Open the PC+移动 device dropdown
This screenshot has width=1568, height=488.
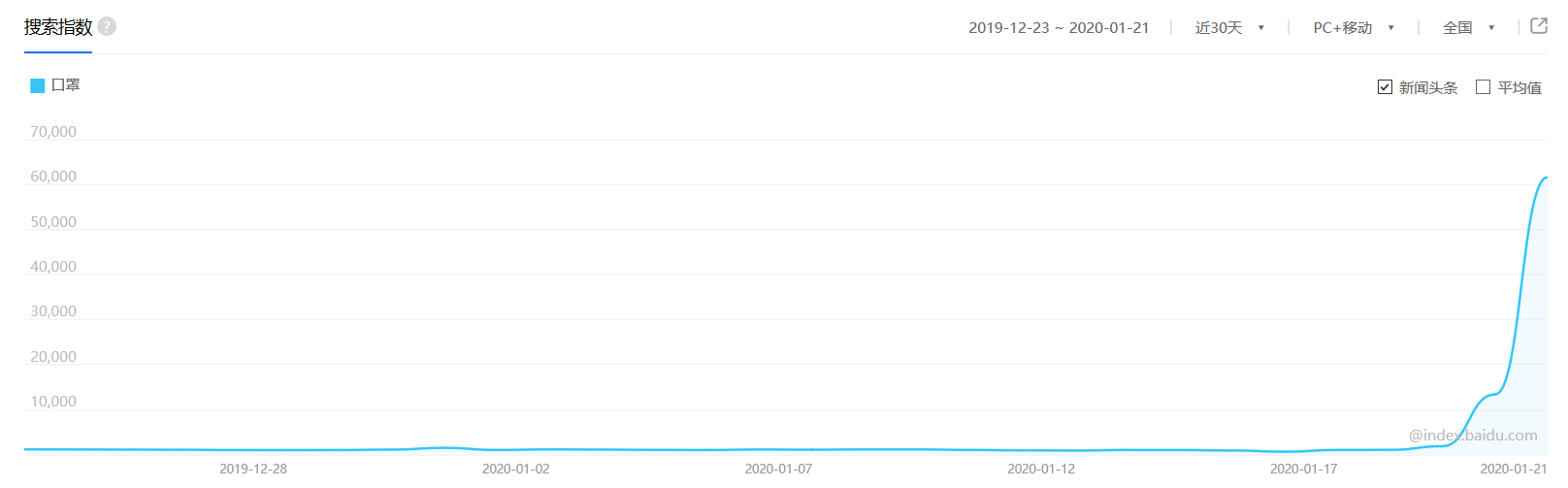click(x=1344, y=28)
